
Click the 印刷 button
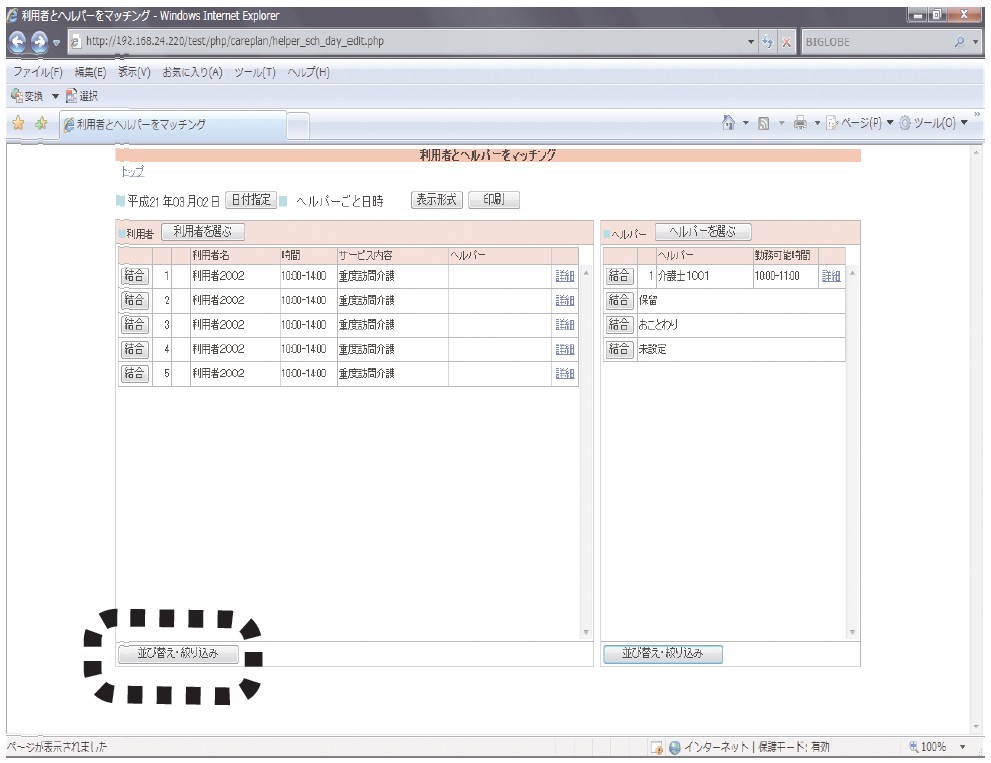(494, 200)
